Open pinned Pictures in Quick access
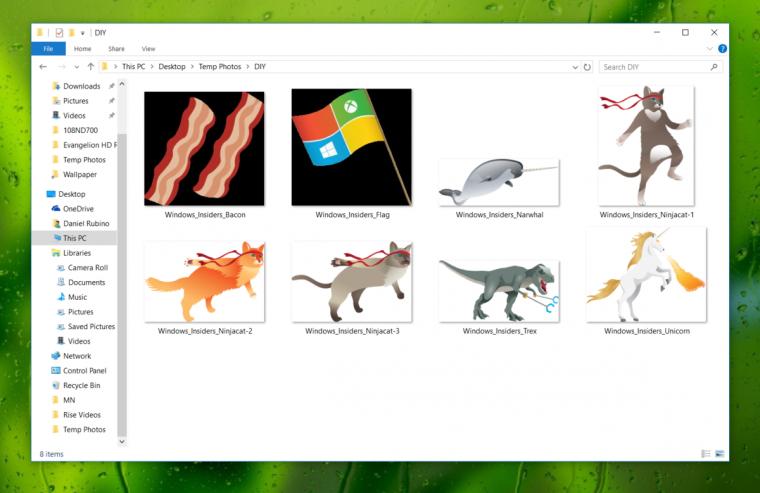This screenshot has height=493, width=760. click(76, 101)
